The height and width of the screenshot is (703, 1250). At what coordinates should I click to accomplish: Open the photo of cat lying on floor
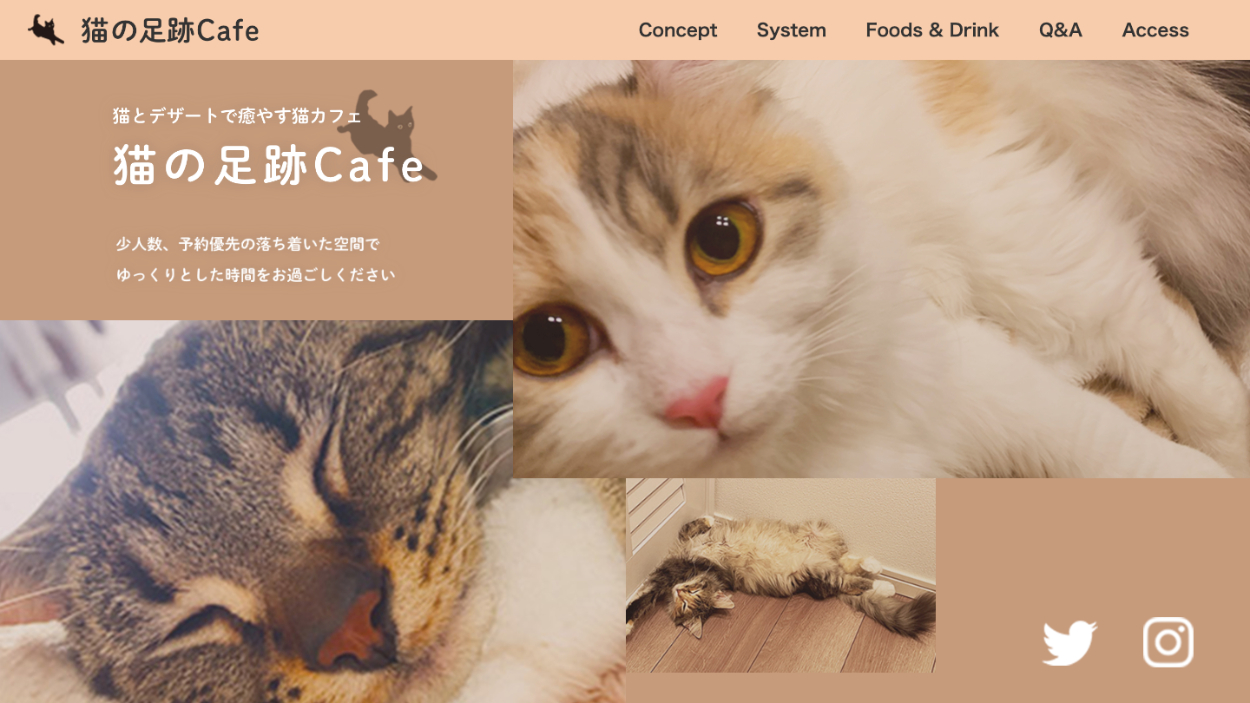[x=781, y=575]
